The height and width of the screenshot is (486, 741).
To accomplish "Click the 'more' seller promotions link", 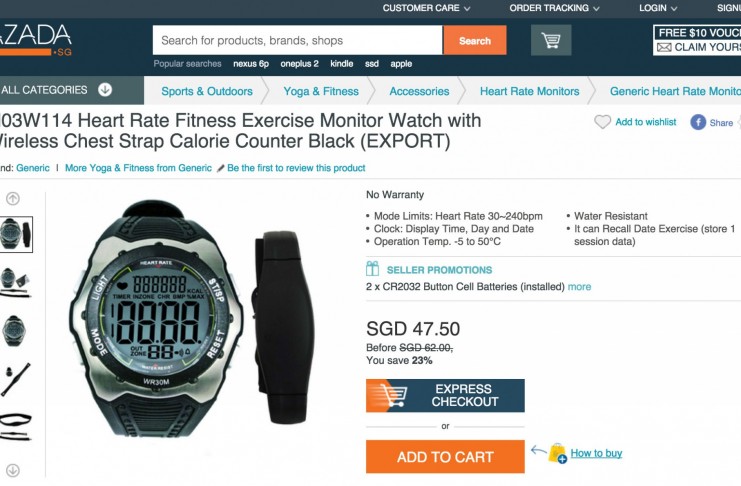I will click(579, 286).
